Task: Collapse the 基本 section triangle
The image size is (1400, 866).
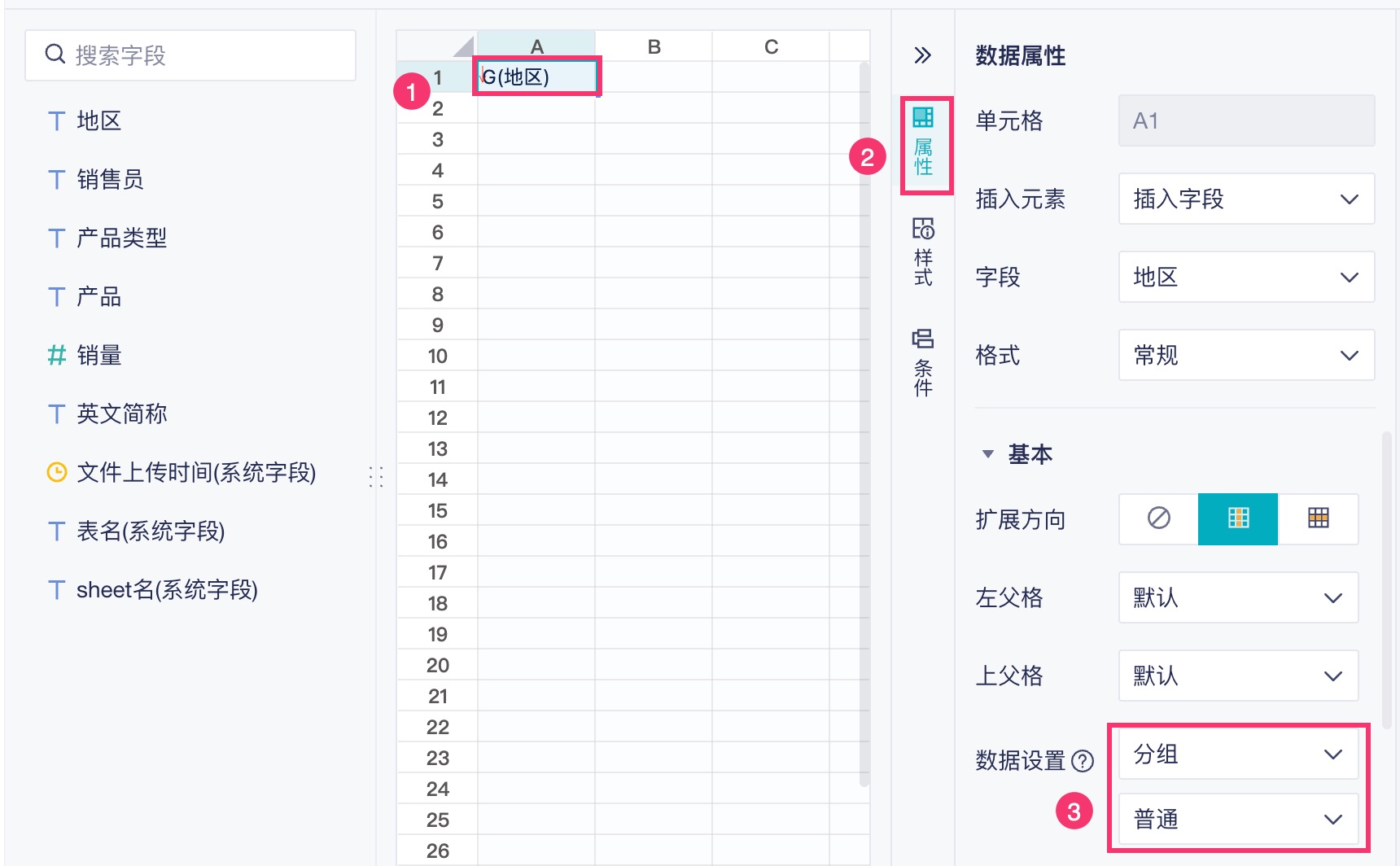Action: coord(988,454)
